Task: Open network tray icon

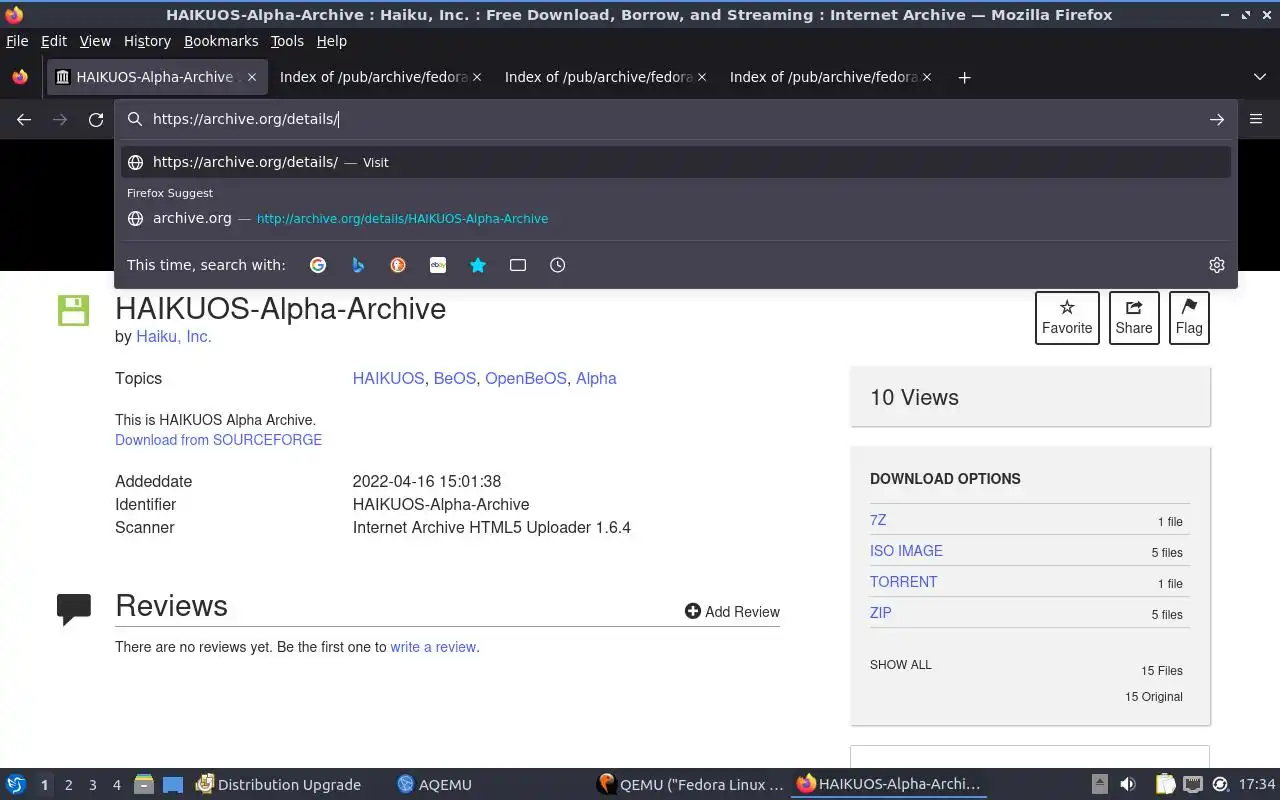Action: (1193, 785)
